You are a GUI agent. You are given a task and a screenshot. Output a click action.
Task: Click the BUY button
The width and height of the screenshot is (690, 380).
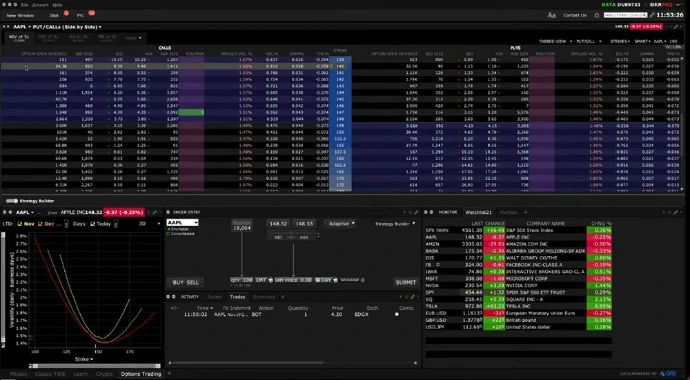(178, 282)
